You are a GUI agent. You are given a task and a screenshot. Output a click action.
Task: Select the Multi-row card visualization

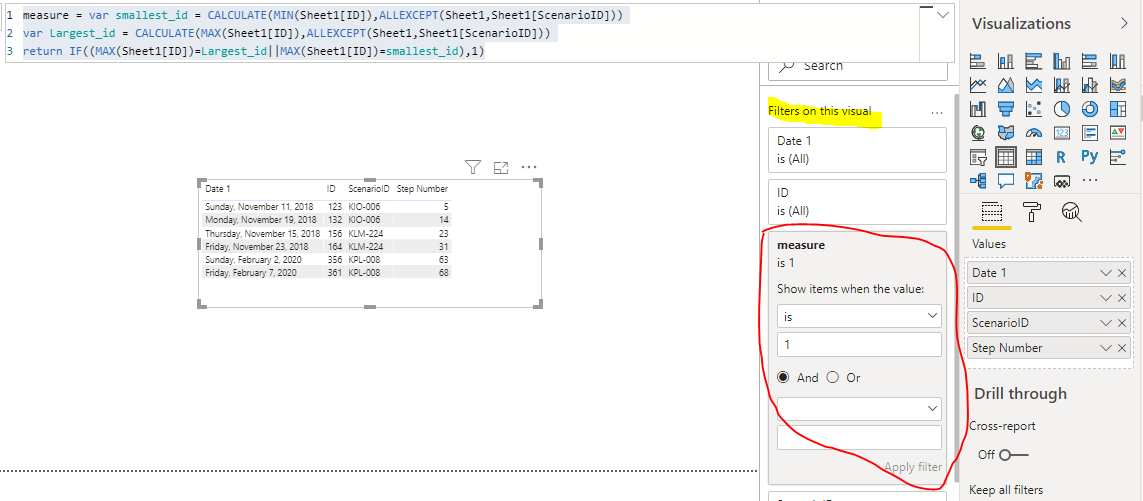tap(1090, 133)
